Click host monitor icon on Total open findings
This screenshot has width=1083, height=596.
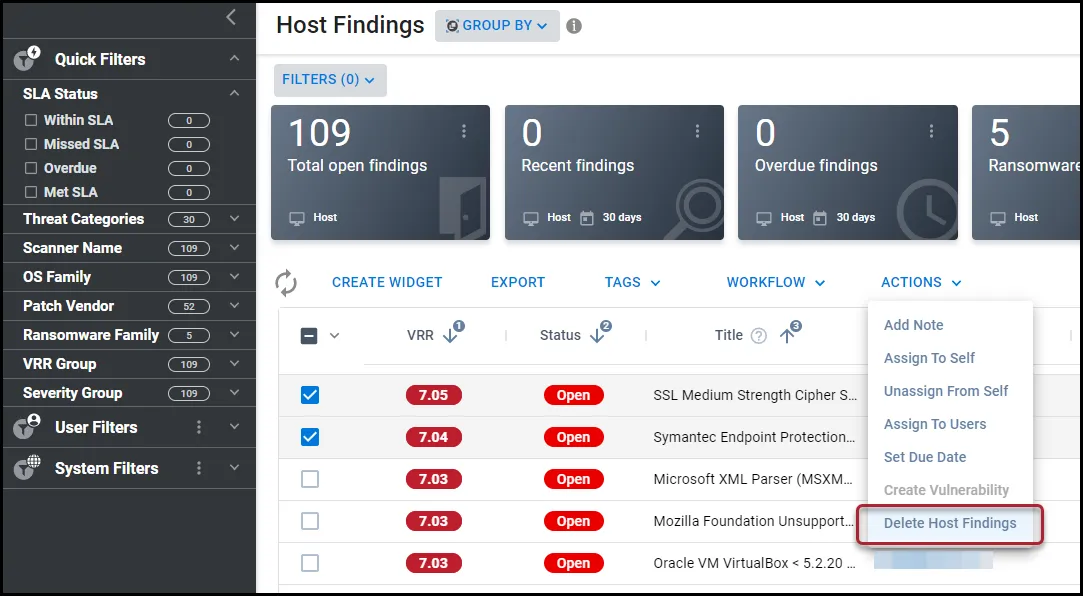click(x=297, y=218)
